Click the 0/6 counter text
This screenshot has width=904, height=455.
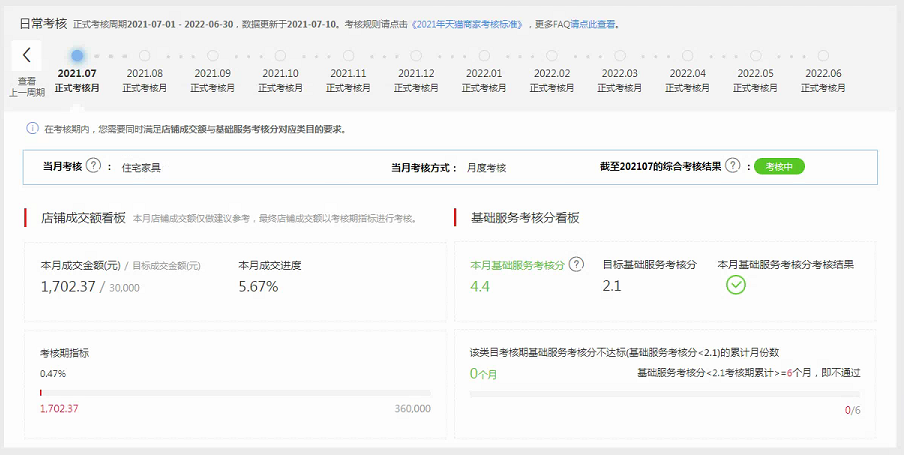tap(853, 411)
